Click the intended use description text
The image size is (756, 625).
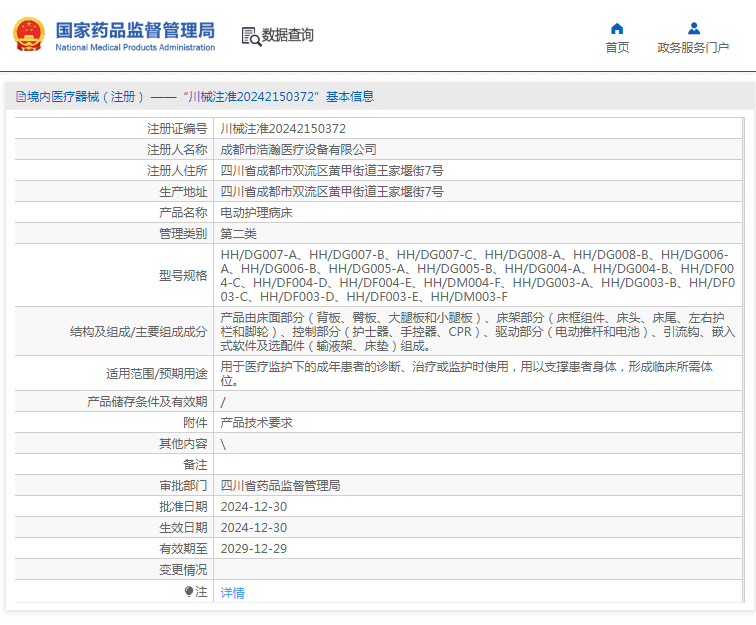[x=466, y=374]
